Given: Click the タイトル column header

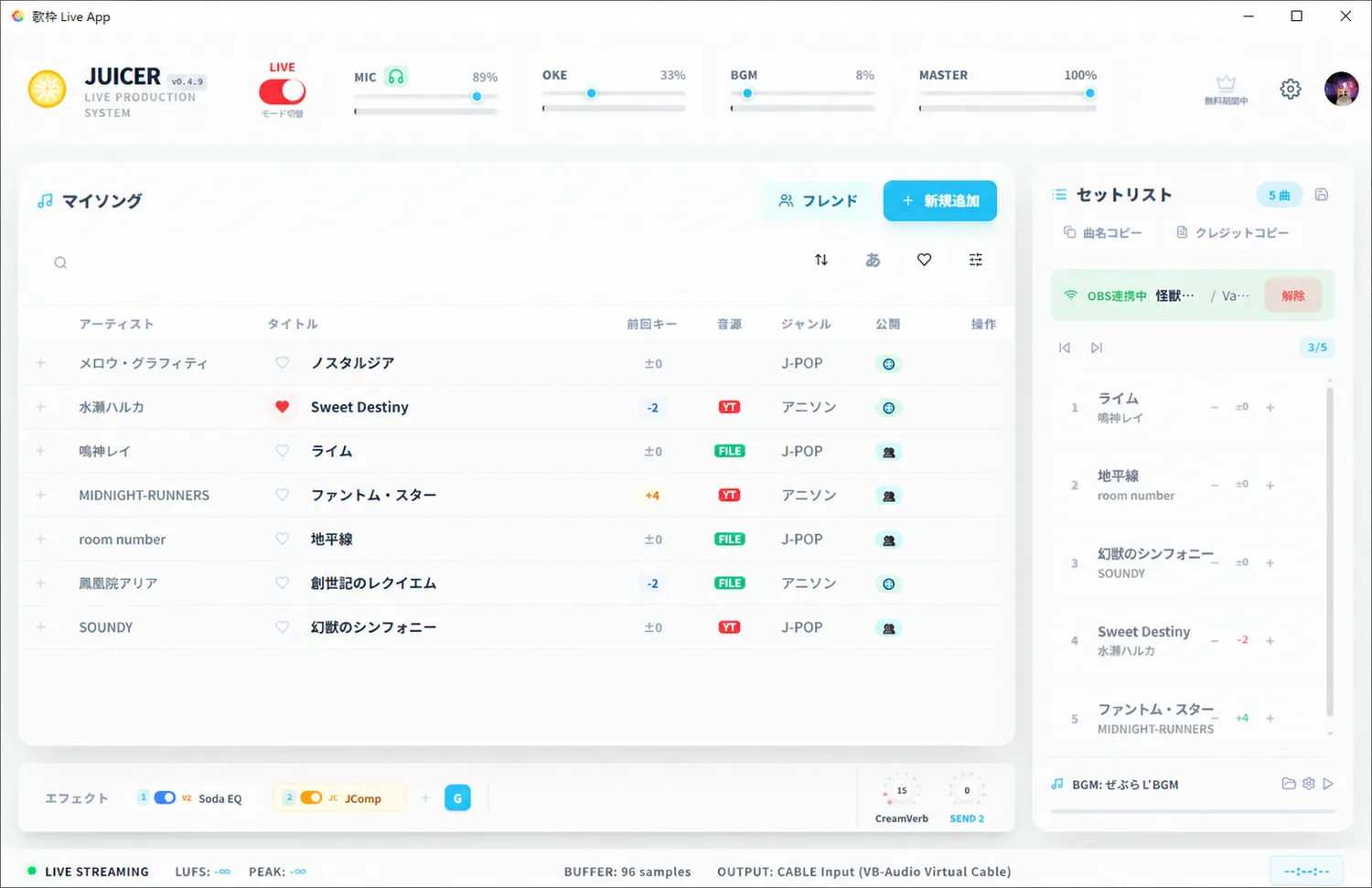Looking at the screenshot, I should pos(293,324).
